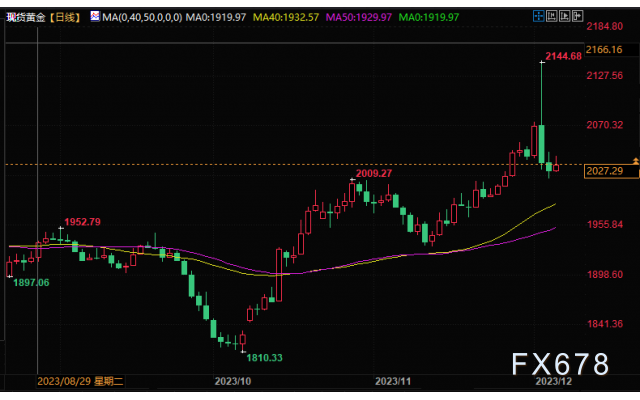The image size is (640, 400).
Task: Select the purple MA50:1929.97 label
Action: pyautogui.click(x=358, y=18)
